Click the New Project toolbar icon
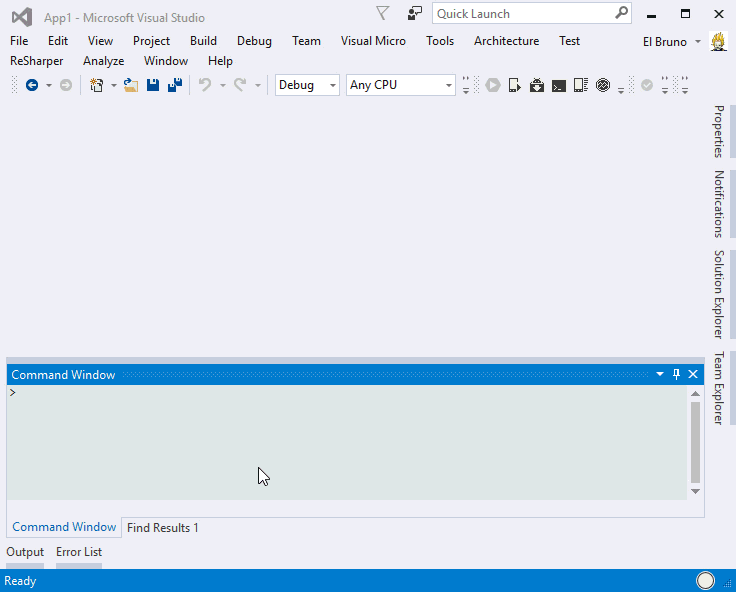 coord(97,86)
